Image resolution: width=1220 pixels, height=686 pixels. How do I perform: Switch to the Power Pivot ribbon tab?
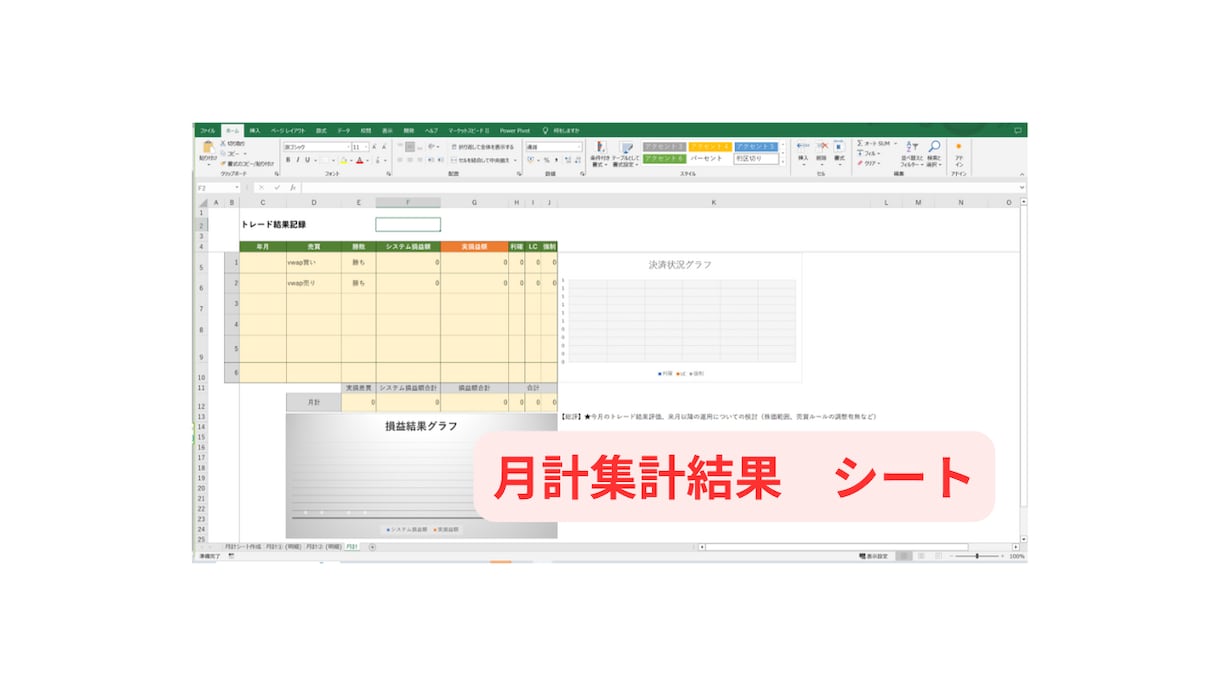coord(515,130)
